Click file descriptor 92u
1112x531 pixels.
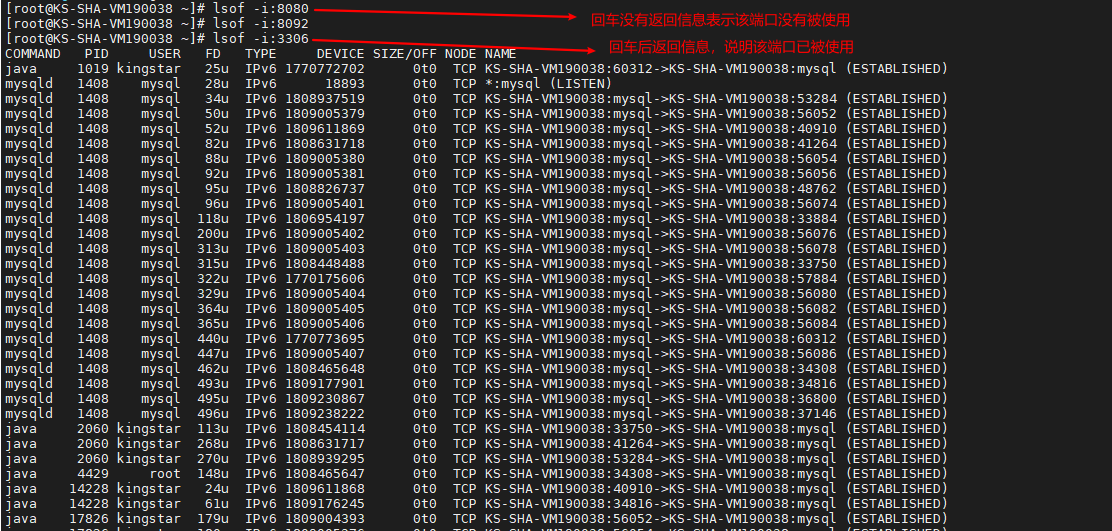[217, 174]
